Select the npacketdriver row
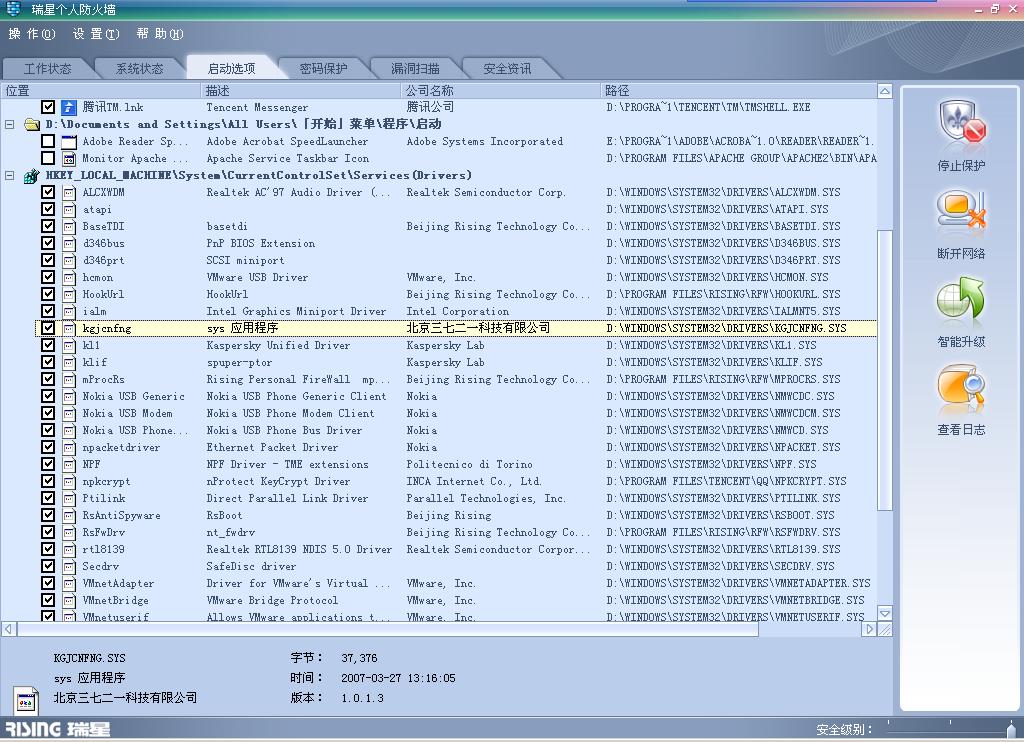This screenshot has height=742, width=1024. pos(456,447)
